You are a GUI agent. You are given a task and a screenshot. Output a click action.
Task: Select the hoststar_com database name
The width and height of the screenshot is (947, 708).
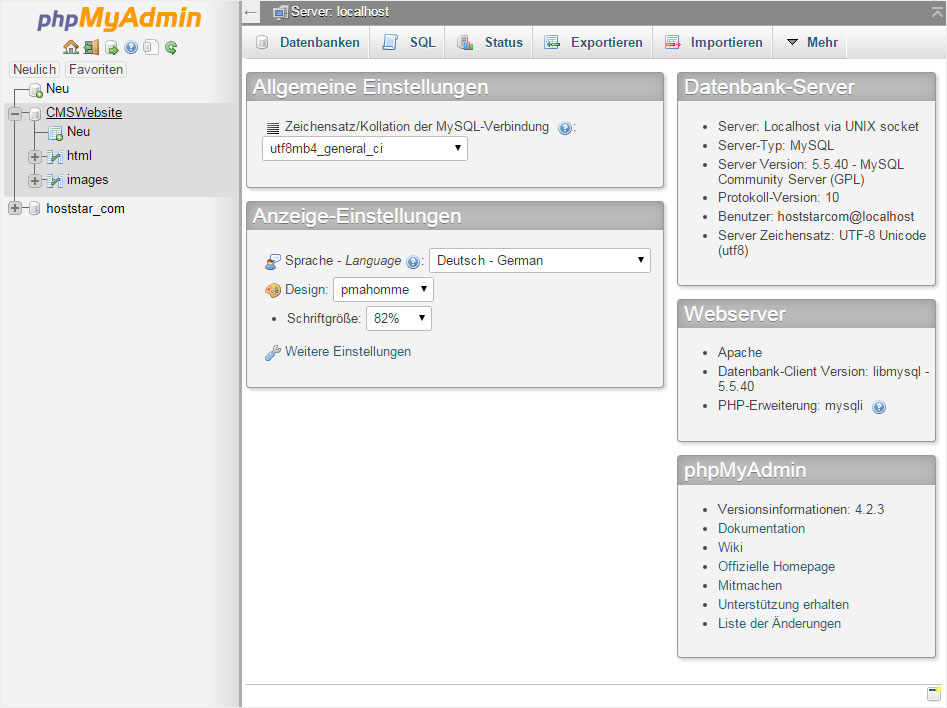[x=85, y=208]
